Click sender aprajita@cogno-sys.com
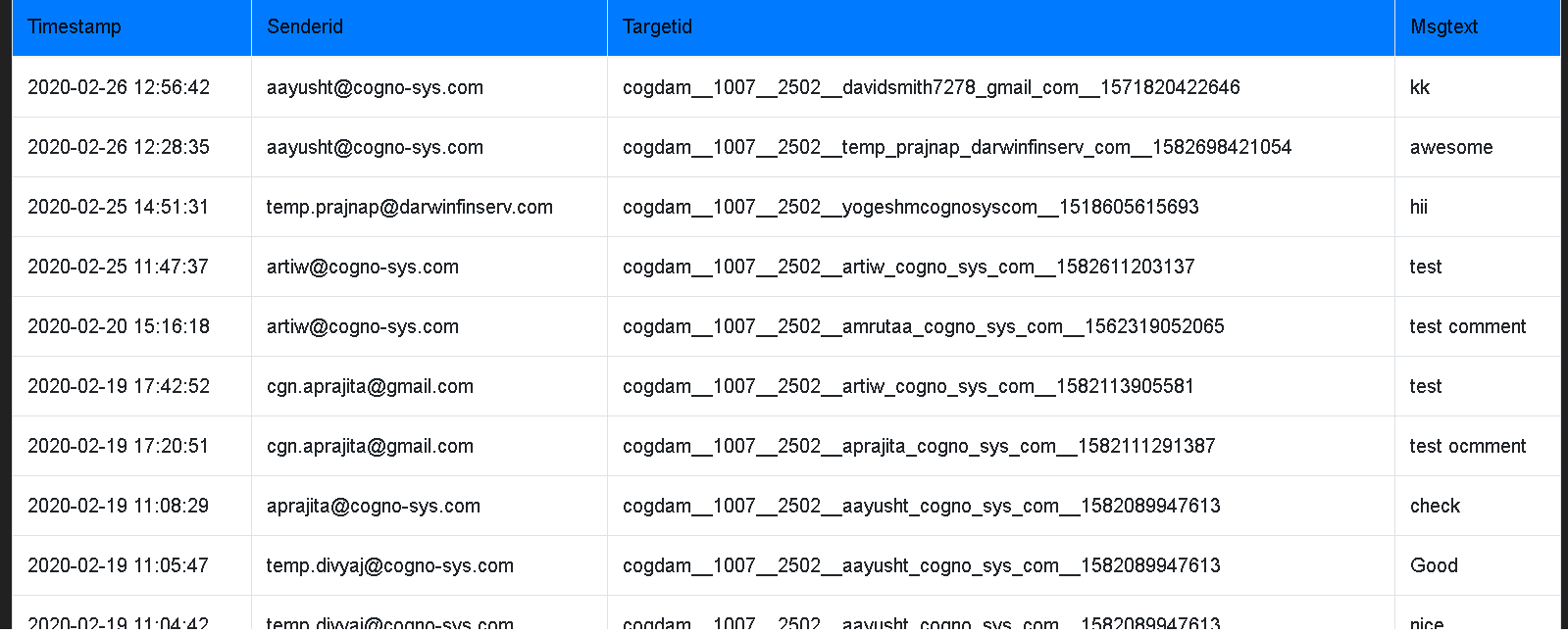The image size is (1568, 634). [374, 506]
